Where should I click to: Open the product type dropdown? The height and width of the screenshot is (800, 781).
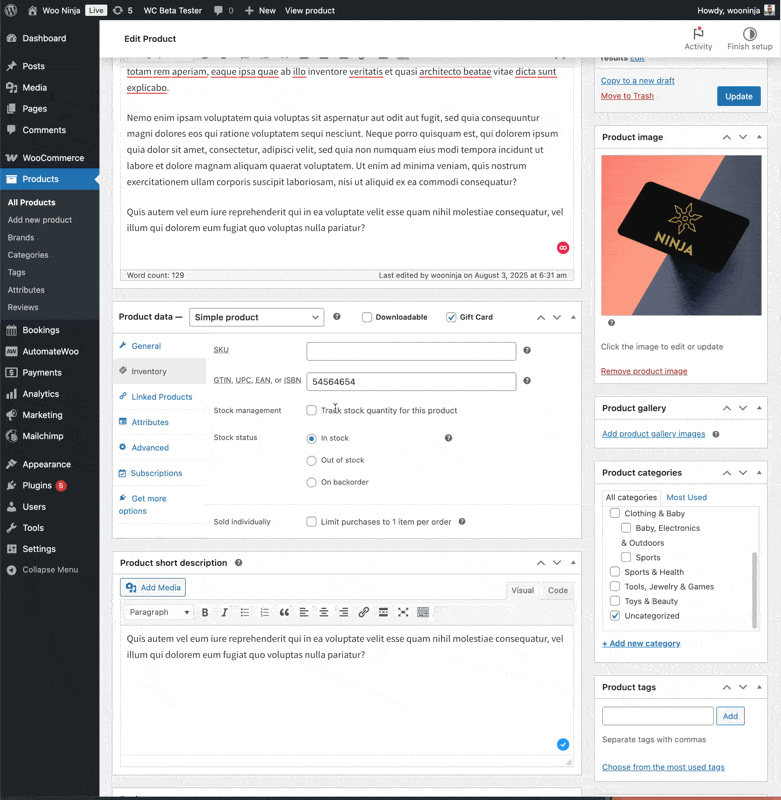(x=256, y=317)
